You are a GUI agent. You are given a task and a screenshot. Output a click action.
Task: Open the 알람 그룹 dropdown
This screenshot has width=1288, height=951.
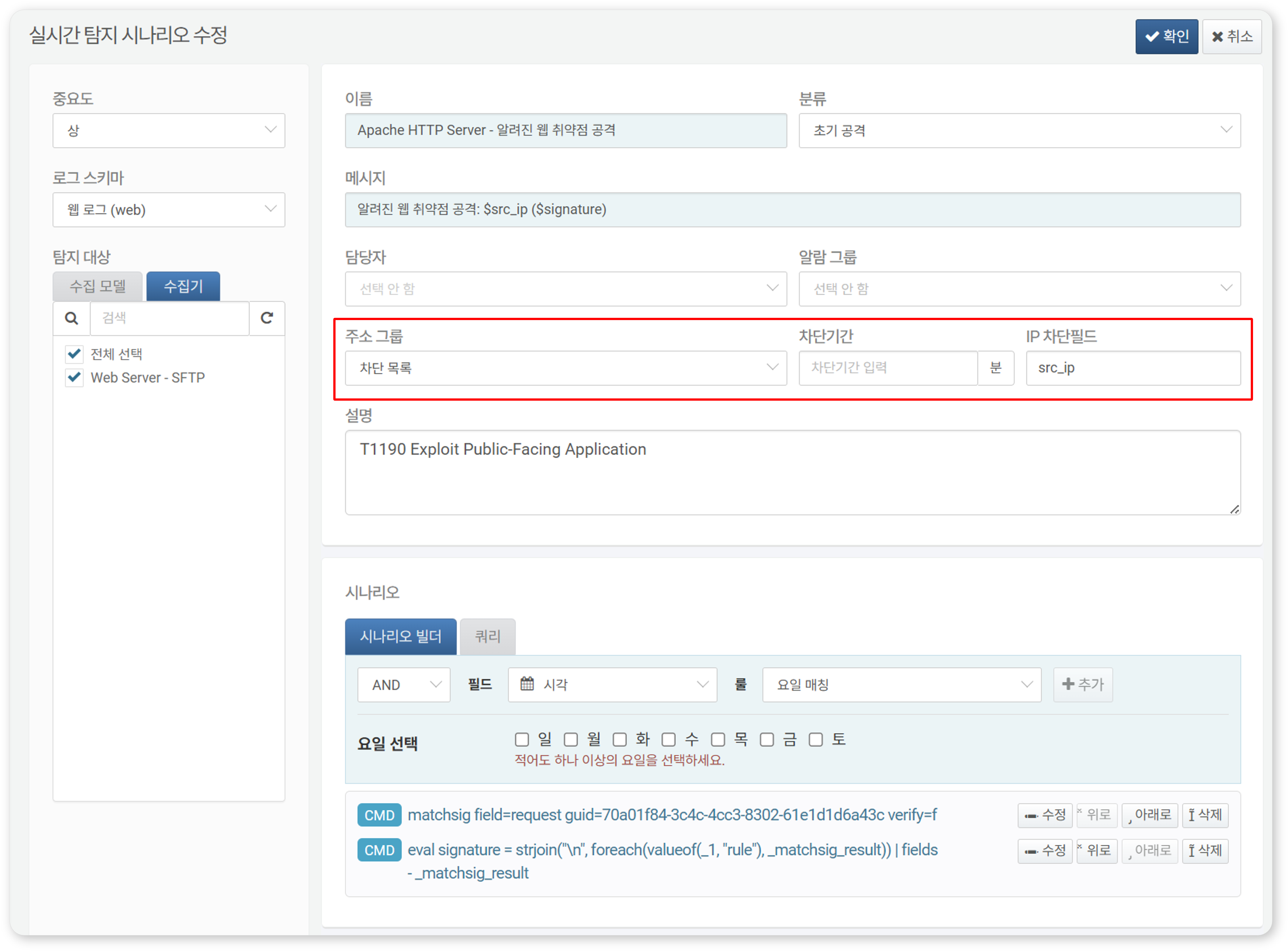point(1020,289)
